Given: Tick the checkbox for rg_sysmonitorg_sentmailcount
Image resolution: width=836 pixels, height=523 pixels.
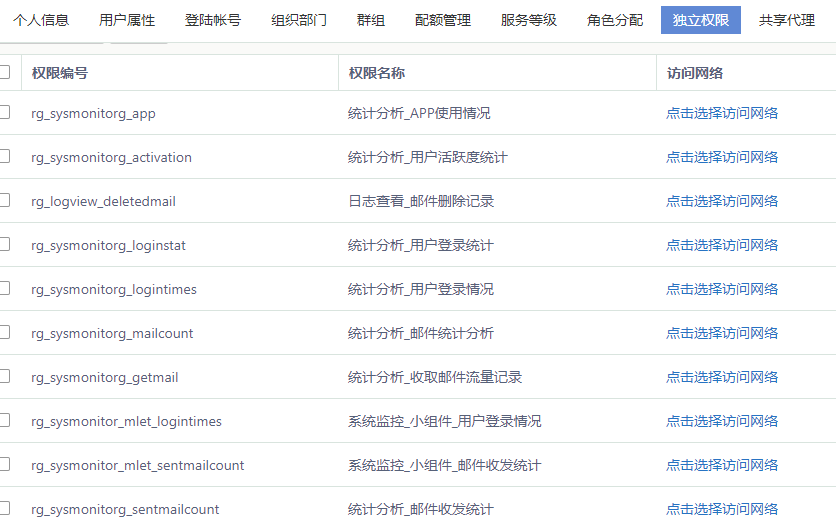Looking at the screenshot, I should point(5,508).
